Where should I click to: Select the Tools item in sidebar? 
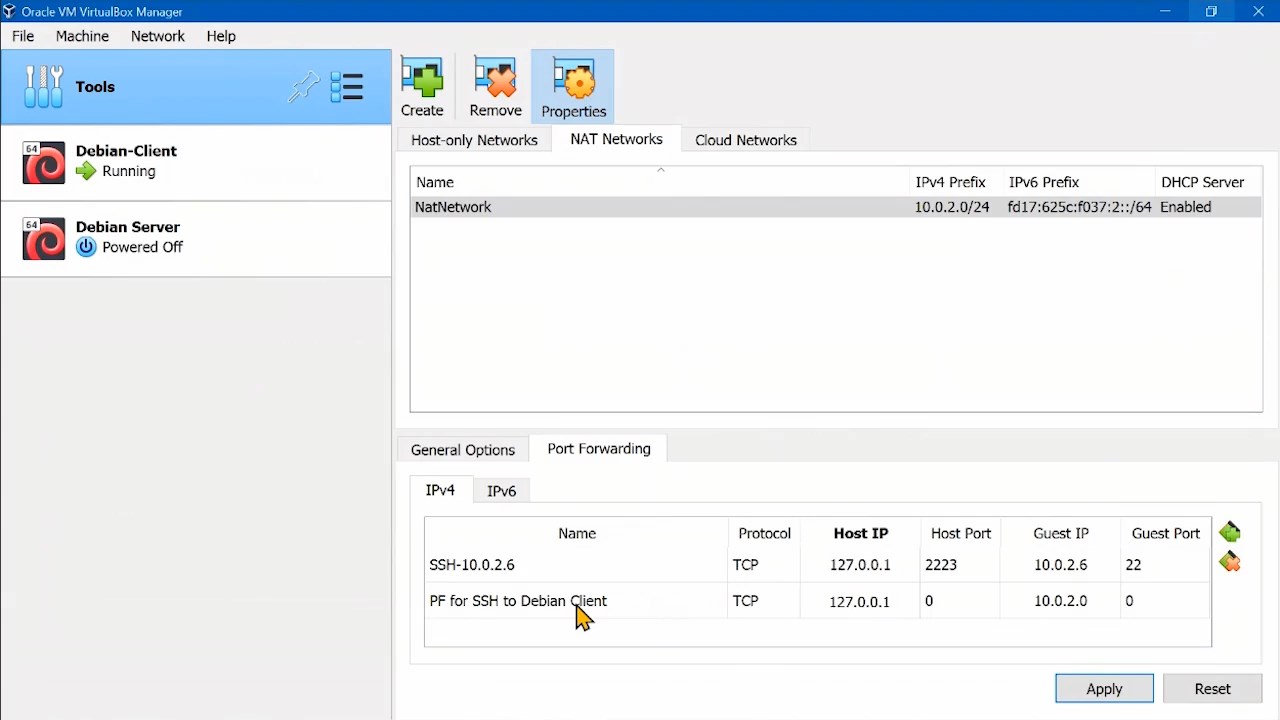pos(196,87)
